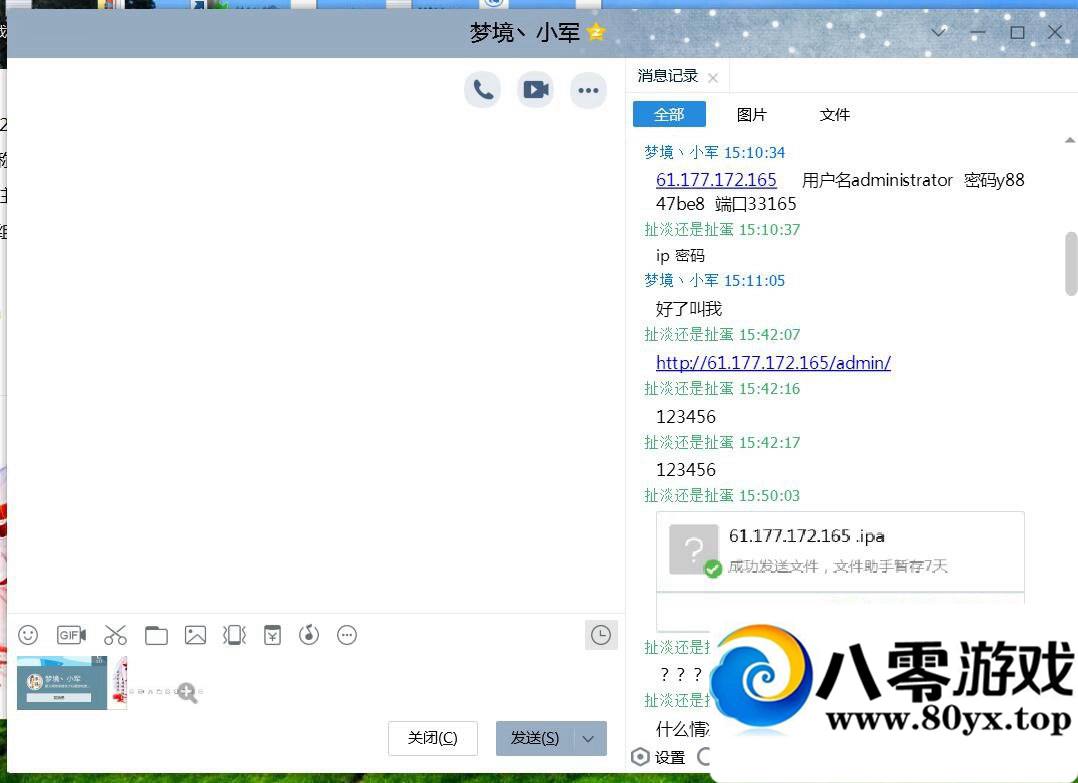Switch to the 图片 tab

[x=751, y=114]
